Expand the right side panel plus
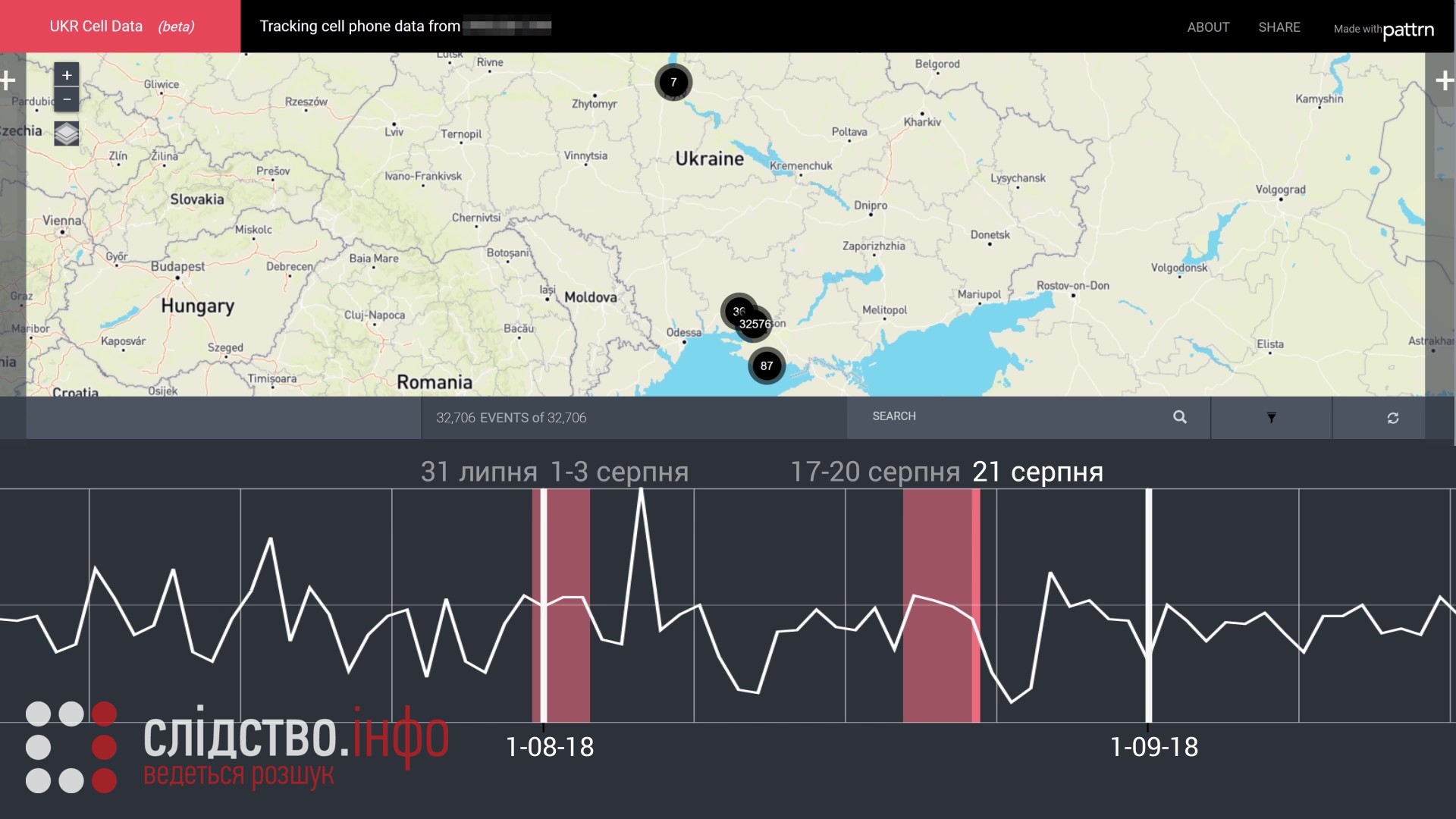Screen dimensions: 1456x819 pos(1445,80)
